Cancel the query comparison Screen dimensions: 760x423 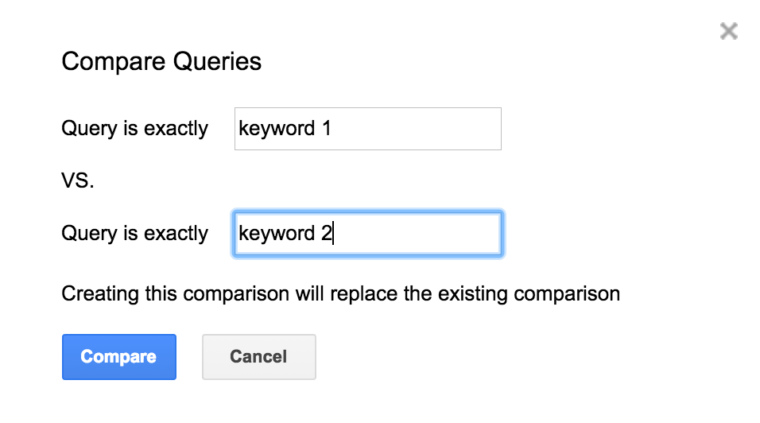(259, 357)
